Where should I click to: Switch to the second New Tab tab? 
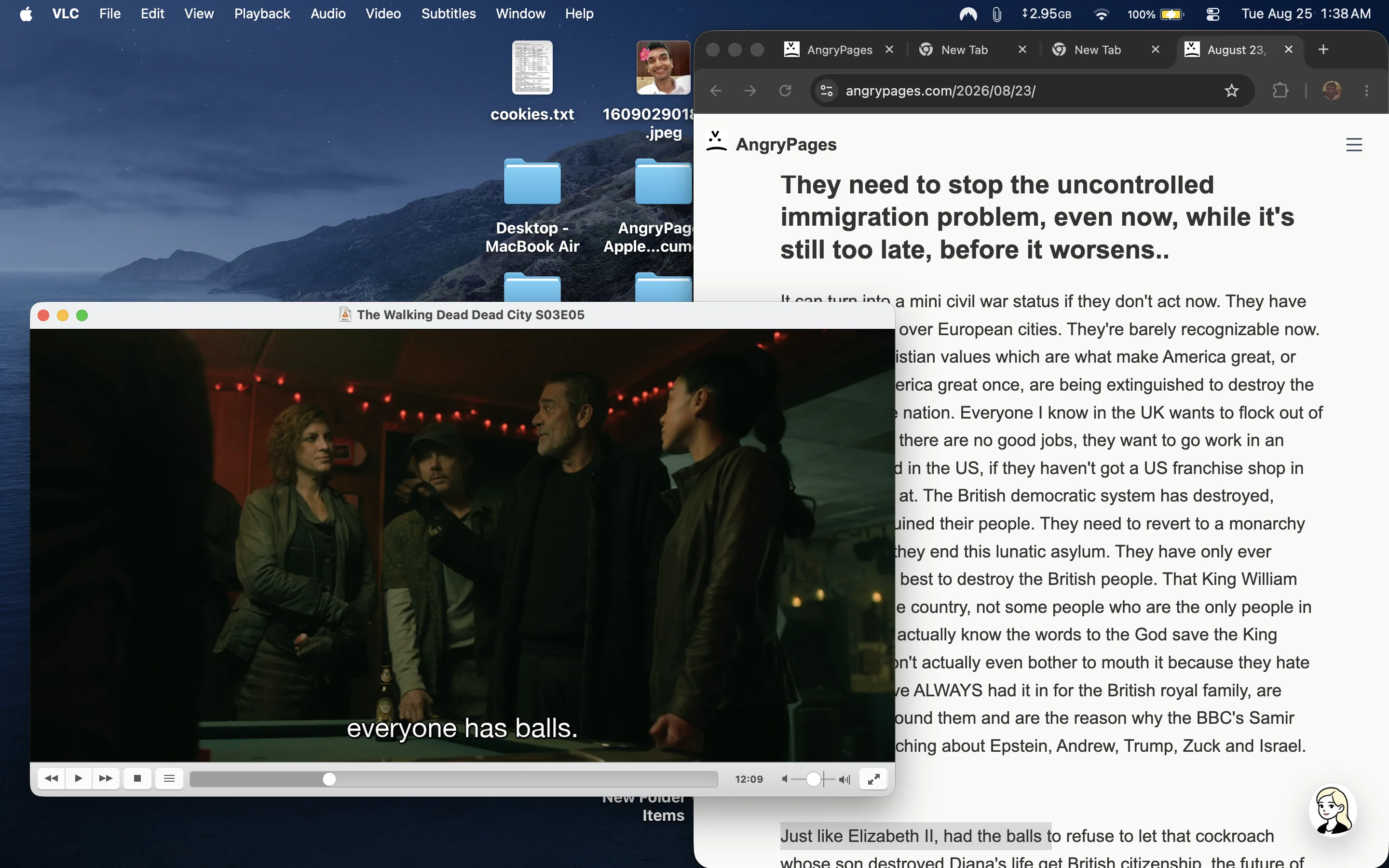click(1097, 50)
